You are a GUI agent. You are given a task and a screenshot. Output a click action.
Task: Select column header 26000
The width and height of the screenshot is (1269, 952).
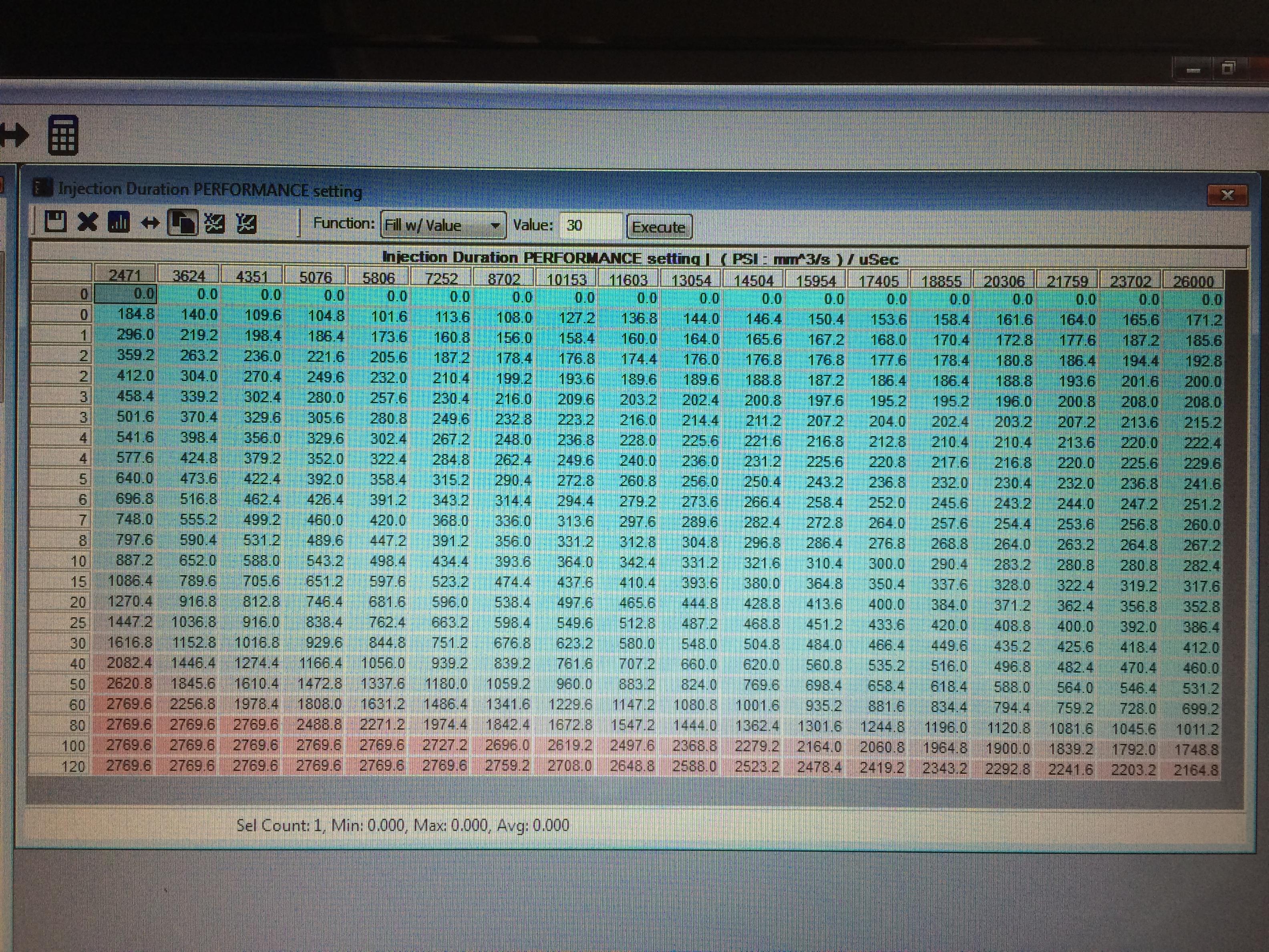point(1193,282)
